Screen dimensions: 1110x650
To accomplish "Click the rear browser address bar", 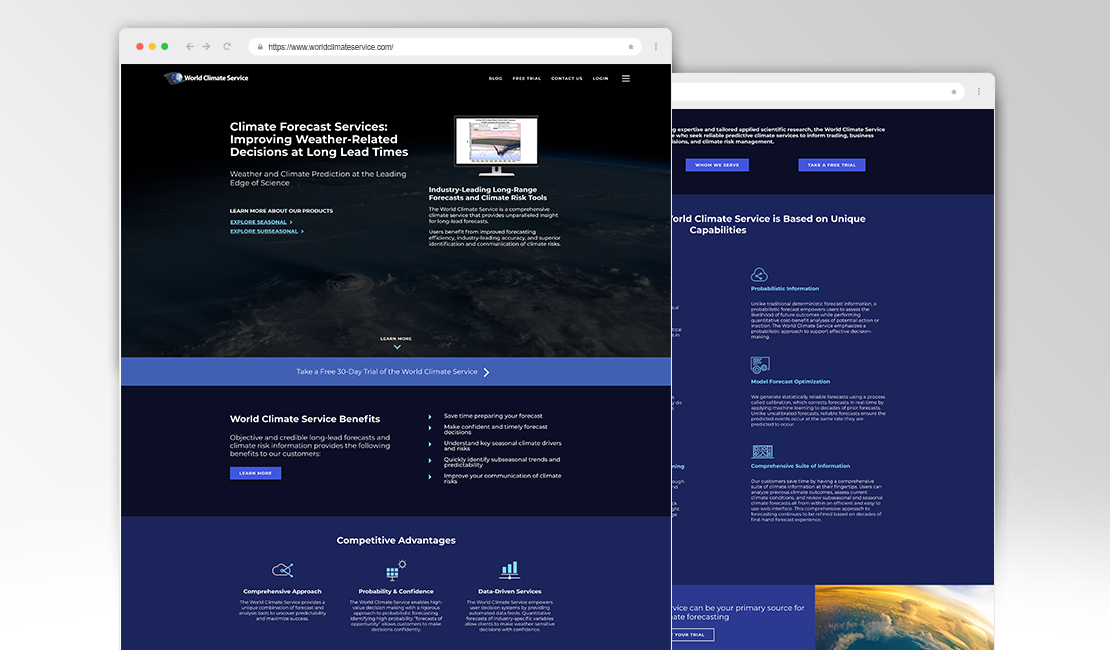I will click(818, 92).
